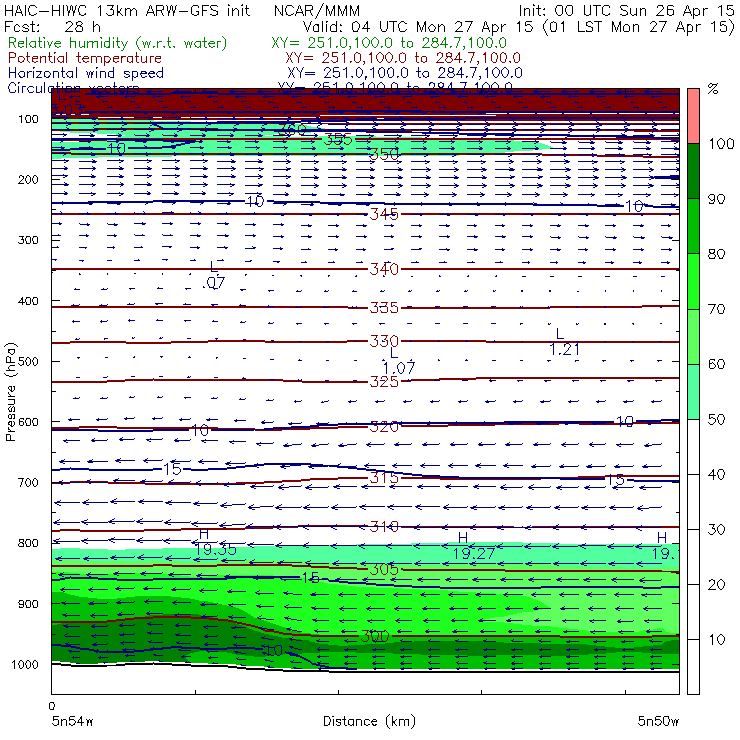740x740 pixels.
Task: Click the '%' unit label above color bar
Action: coord(713,89)
